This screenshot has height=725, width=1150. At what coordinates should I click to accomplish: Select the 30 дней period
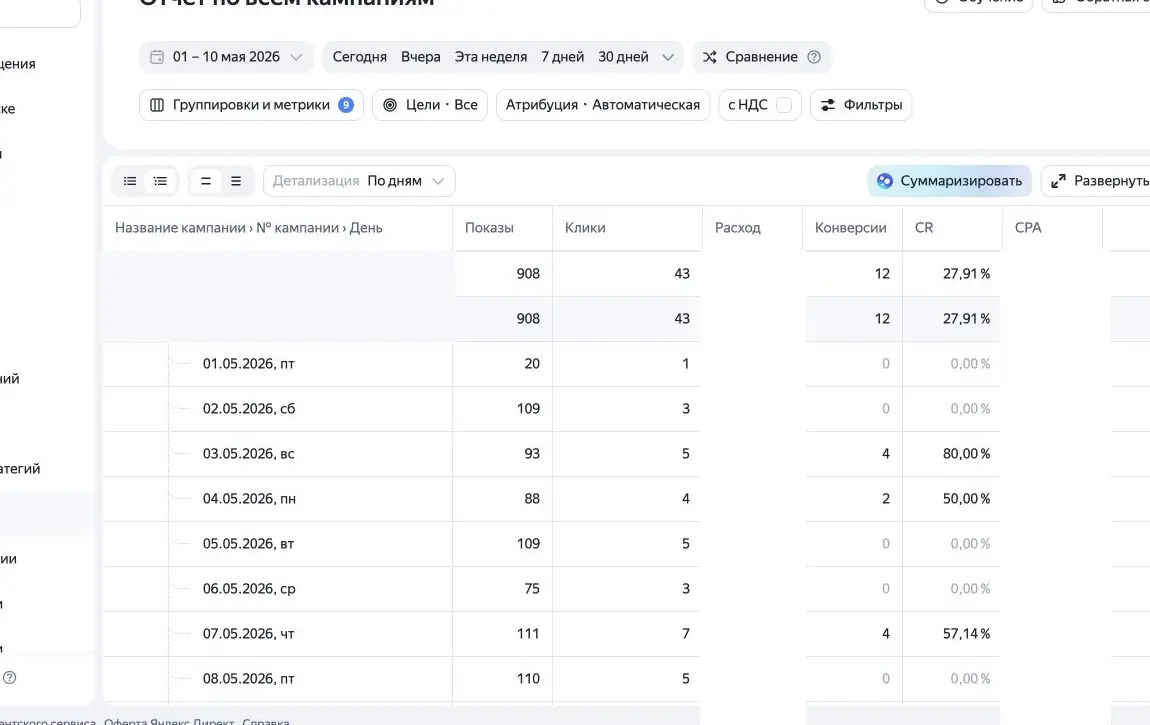click(x=623, y=57)
